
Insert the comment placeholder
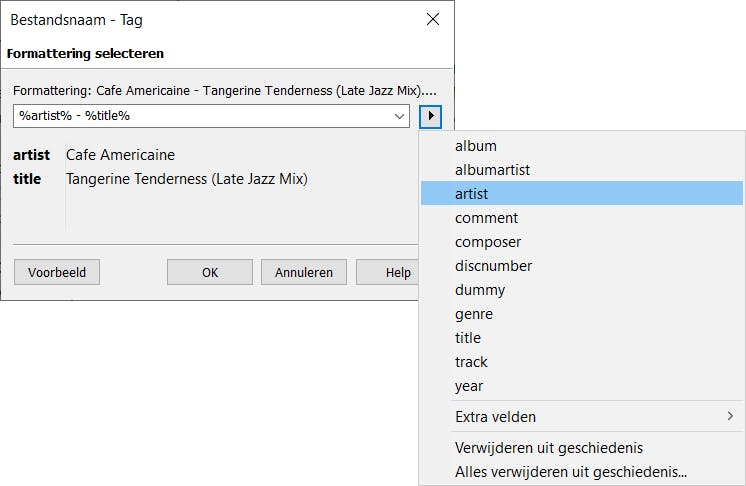pos(486,218)
